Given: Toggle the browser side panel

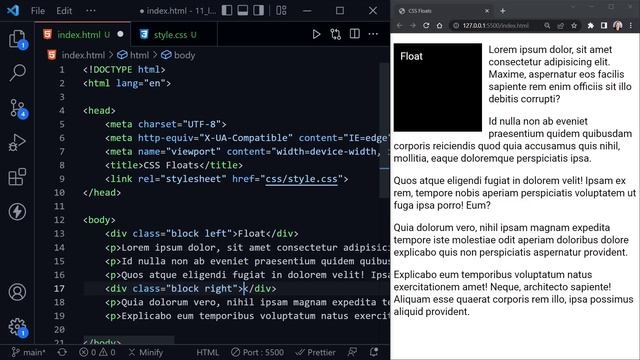Looking at the screenshot, I should [604, 25].
